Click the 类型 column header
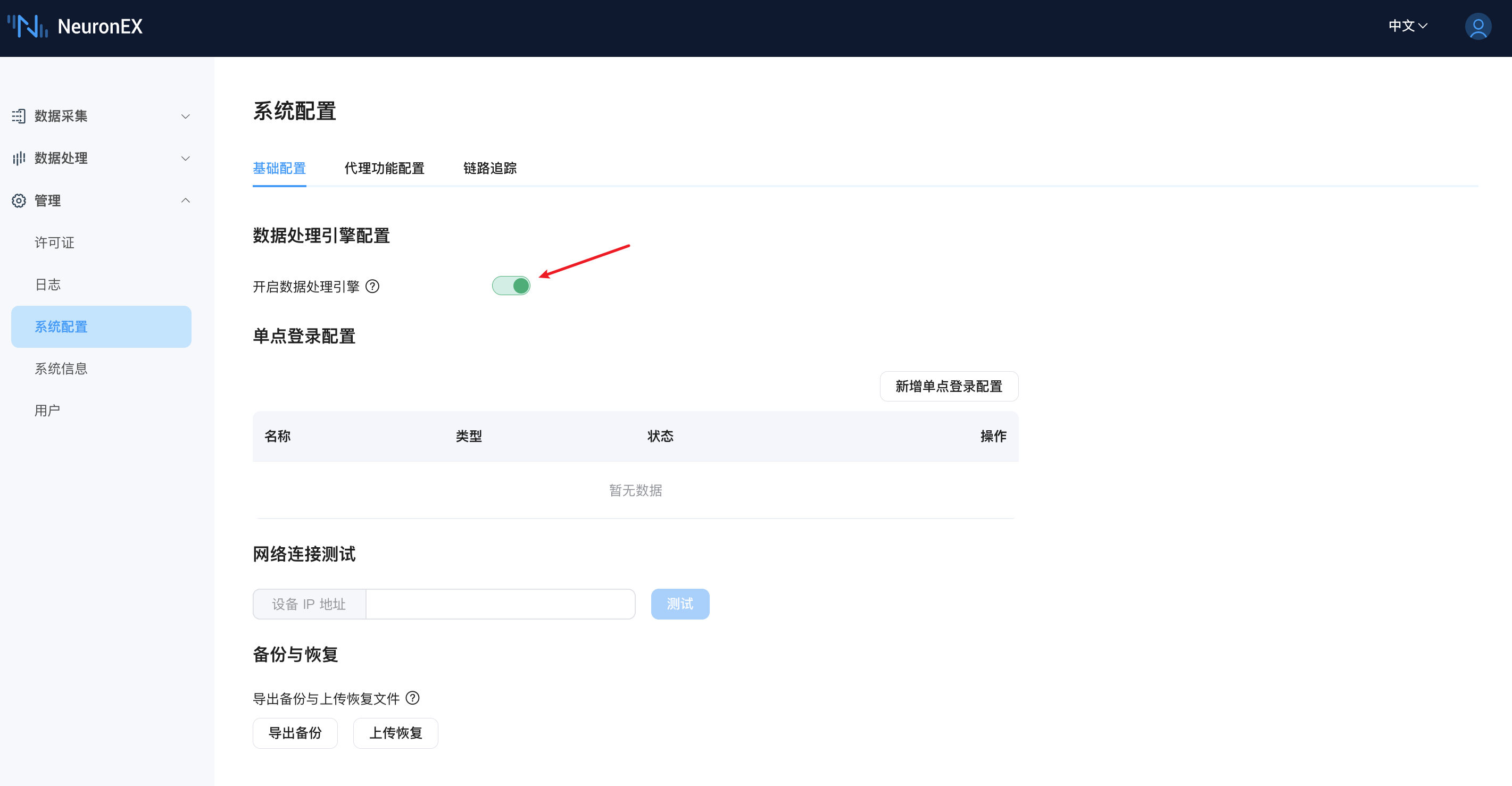The image size is (1512, 786). (469, 436)
